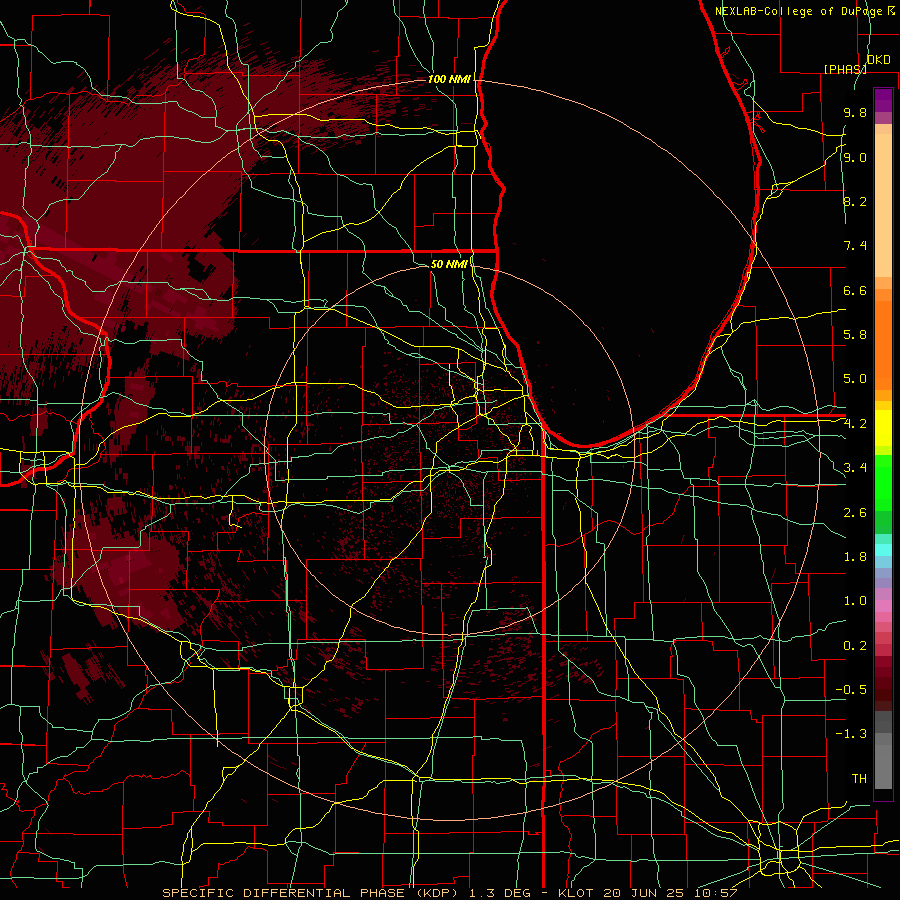
Task: Click the TH legend label
Action: point(859,779)
